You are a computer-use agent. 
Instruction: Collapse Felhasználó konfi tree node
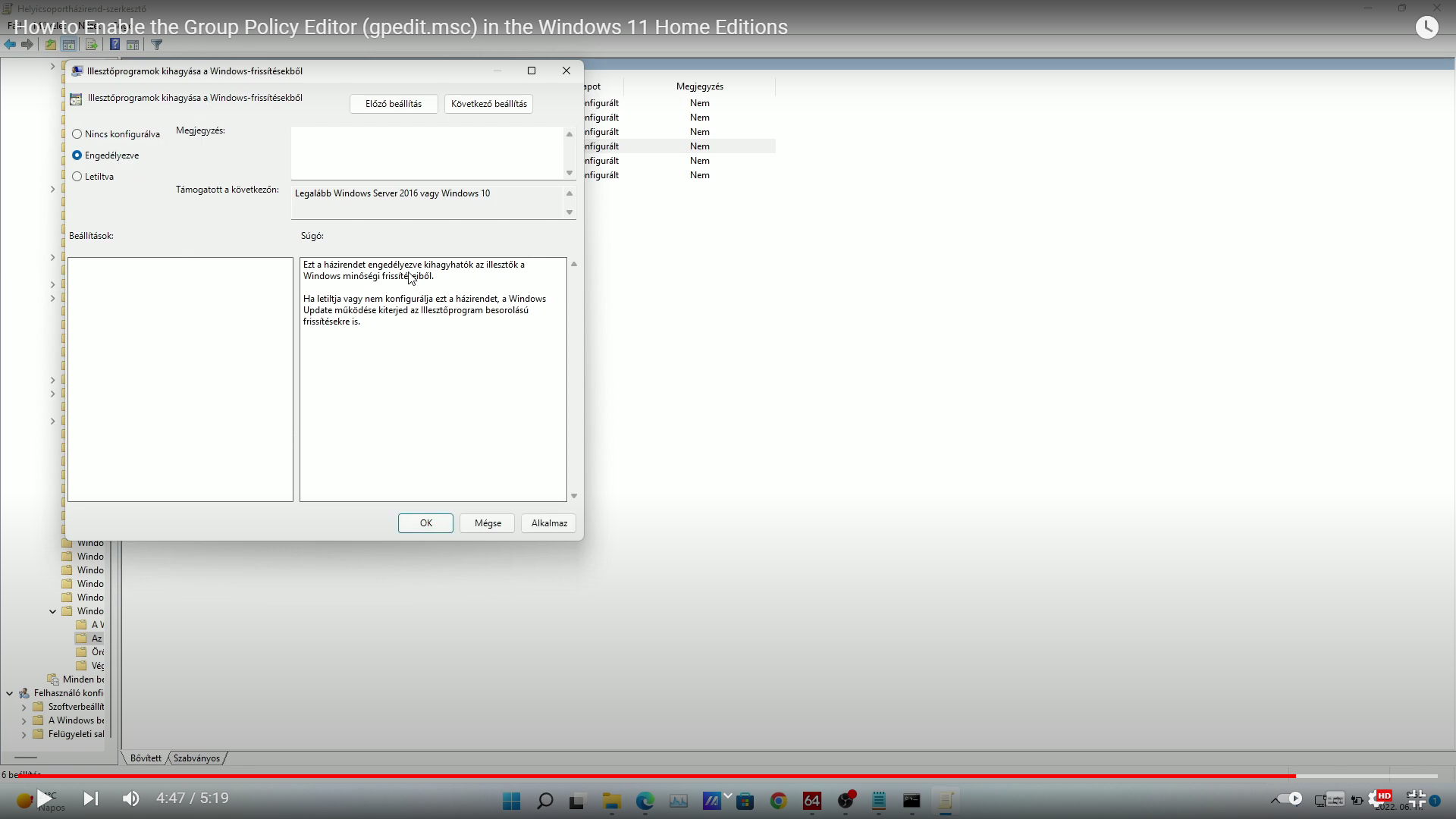click(x=9, y=693)
